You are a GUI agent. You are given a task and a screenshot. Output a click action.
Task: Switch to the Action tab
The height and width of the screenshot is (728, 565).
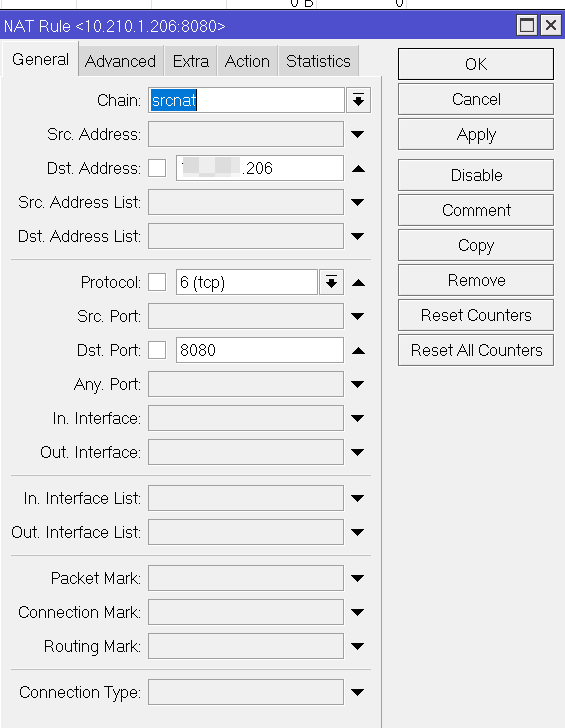point(247,61)
